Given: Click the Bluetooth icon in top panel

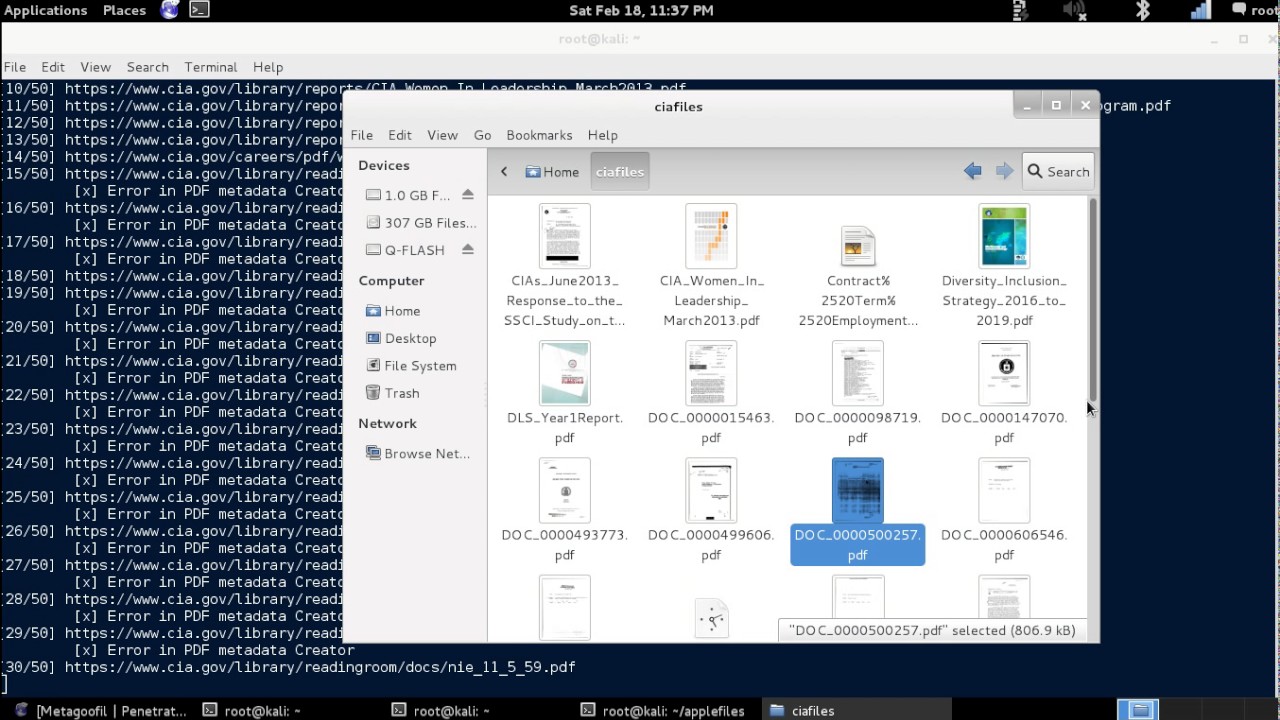Looking at the screenshot, I should (x=1143, y=10).
